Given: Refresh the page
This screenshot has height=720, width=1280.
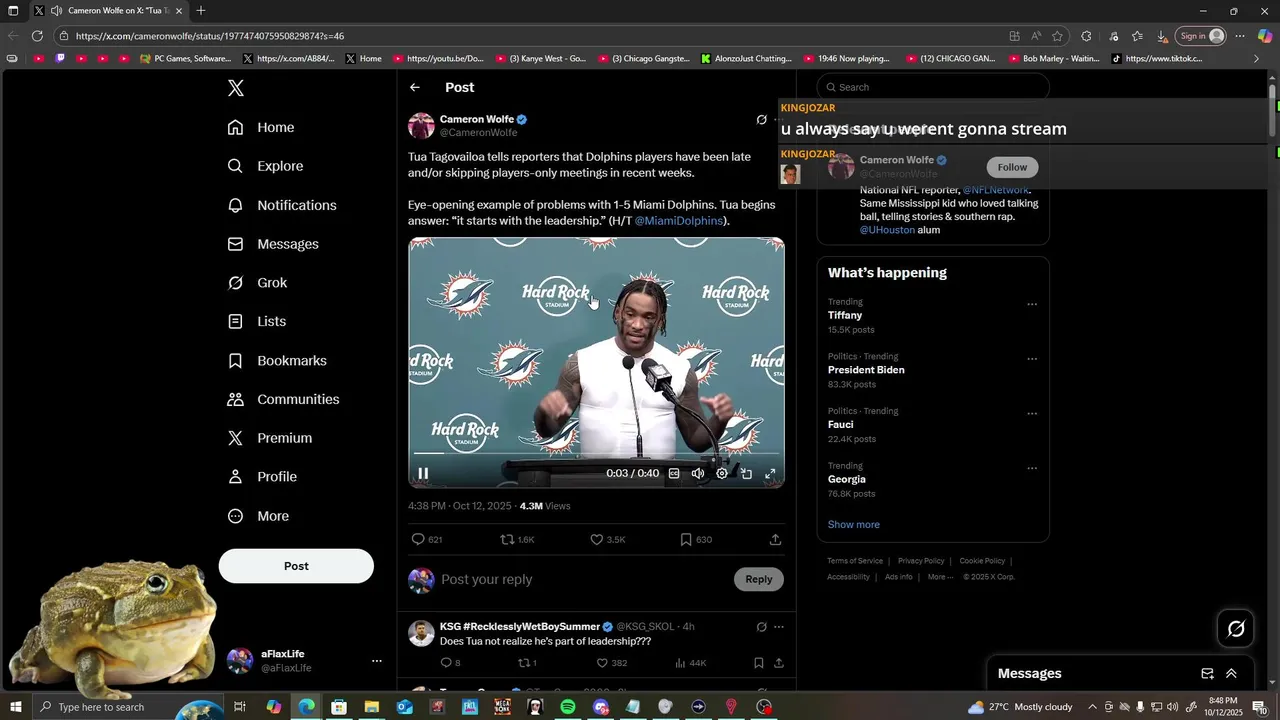Looking at the screenshot, I should click(x=37, y=36).
